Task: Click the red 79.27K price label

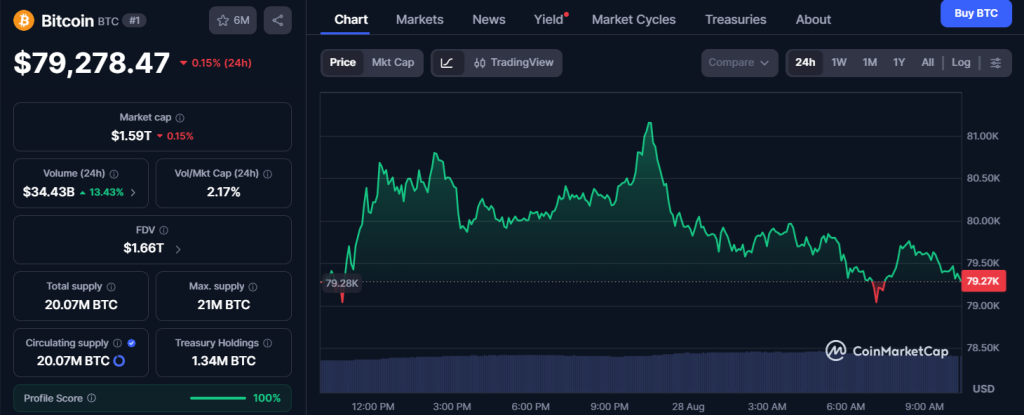Action: coord(984,282)
